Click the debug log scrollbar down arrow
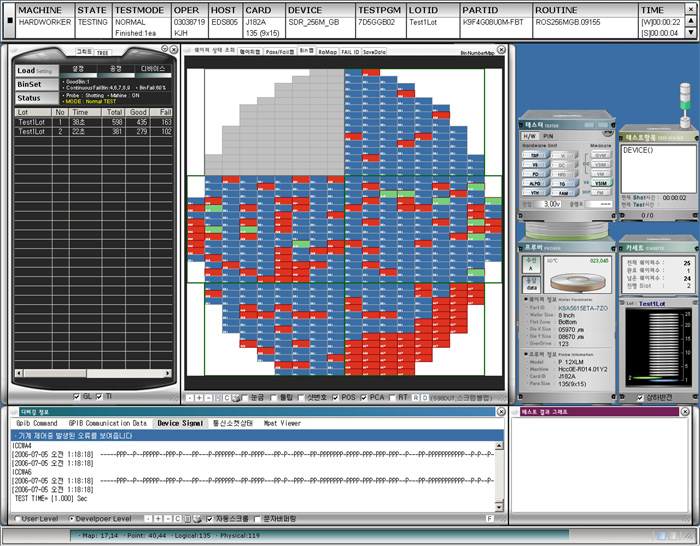700x546 pixels. pyautogui.click(x=499, y=507)
